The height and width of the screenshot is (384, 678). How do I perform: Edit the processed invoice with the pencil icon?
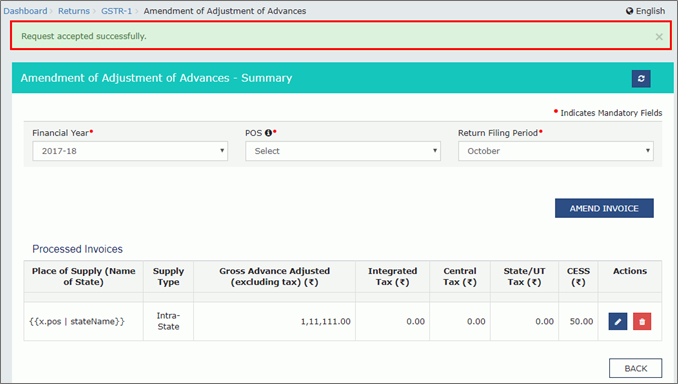pos(617,321)
